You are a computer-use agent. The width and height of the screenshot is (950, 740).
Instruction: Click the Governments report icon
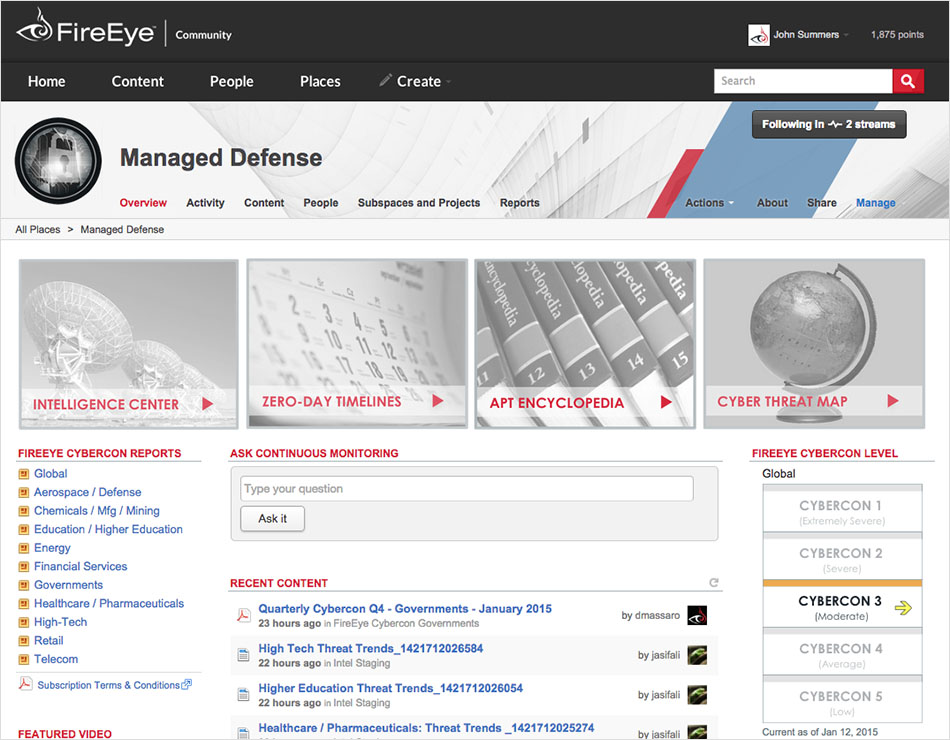(x=24, y=585)
